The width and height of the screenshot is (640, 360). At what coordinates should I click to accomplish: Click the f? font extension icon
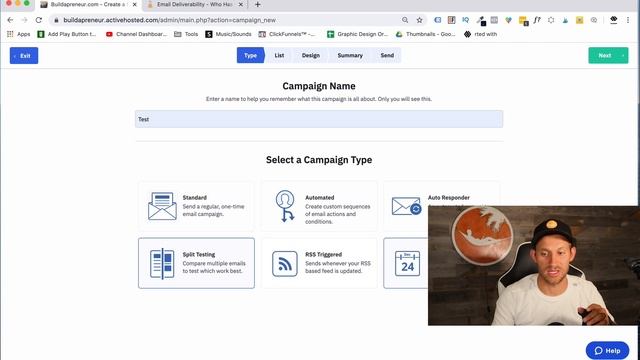(537, 20)
